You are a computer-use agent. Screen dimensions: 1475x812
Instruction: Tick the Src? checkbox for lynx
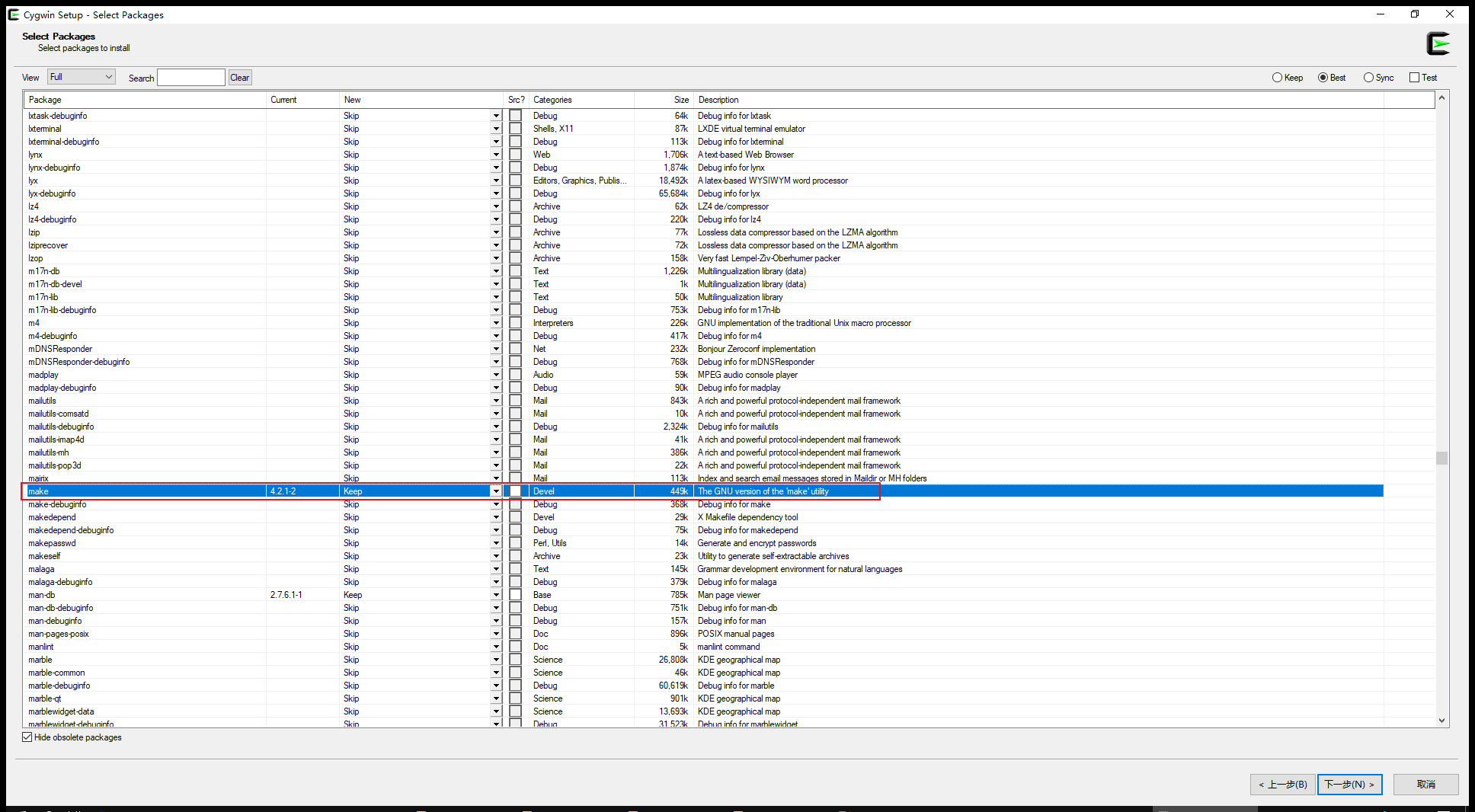pos(516,155)
